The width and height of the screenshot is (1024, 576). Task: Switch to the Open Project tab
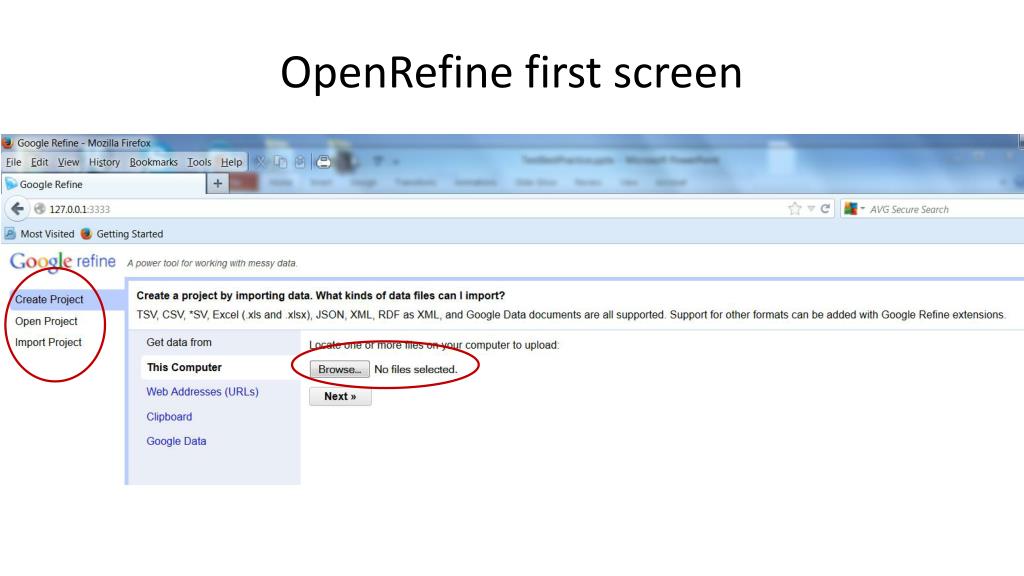click(x=46, y=321)
